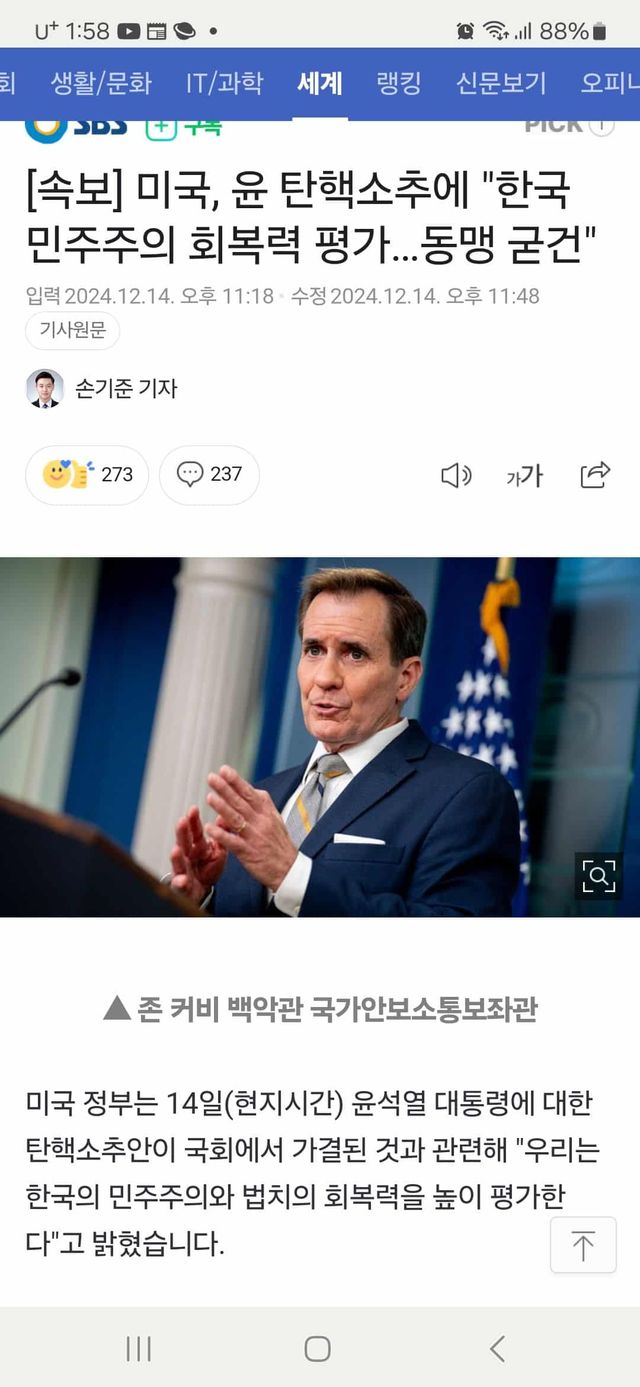Tap the Android back arrow
This screenshot has width=640, height=1387.
[x=497, y=1348]
